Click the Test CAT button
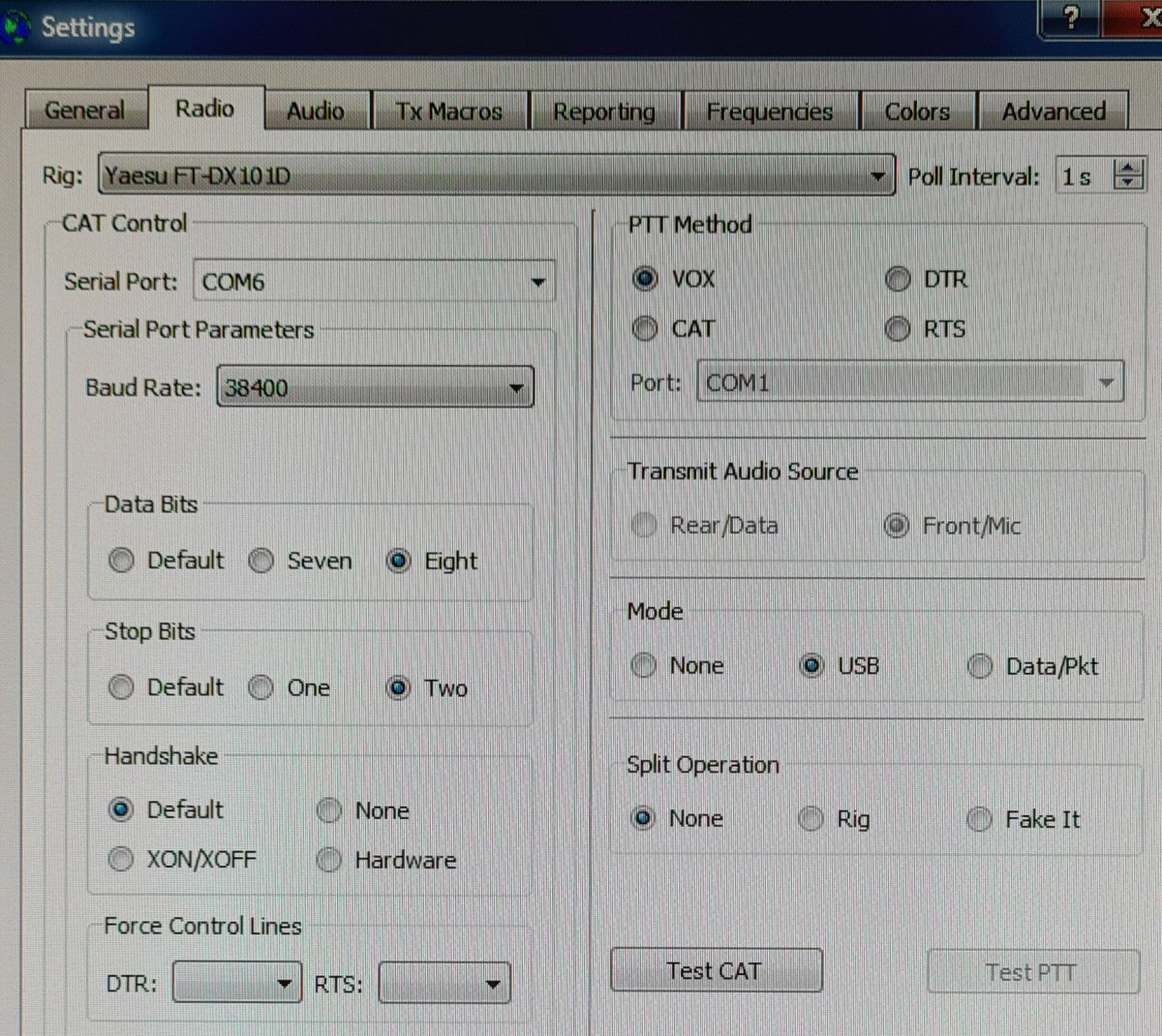Screen dimensions: 1162x1036 point(716,970)
